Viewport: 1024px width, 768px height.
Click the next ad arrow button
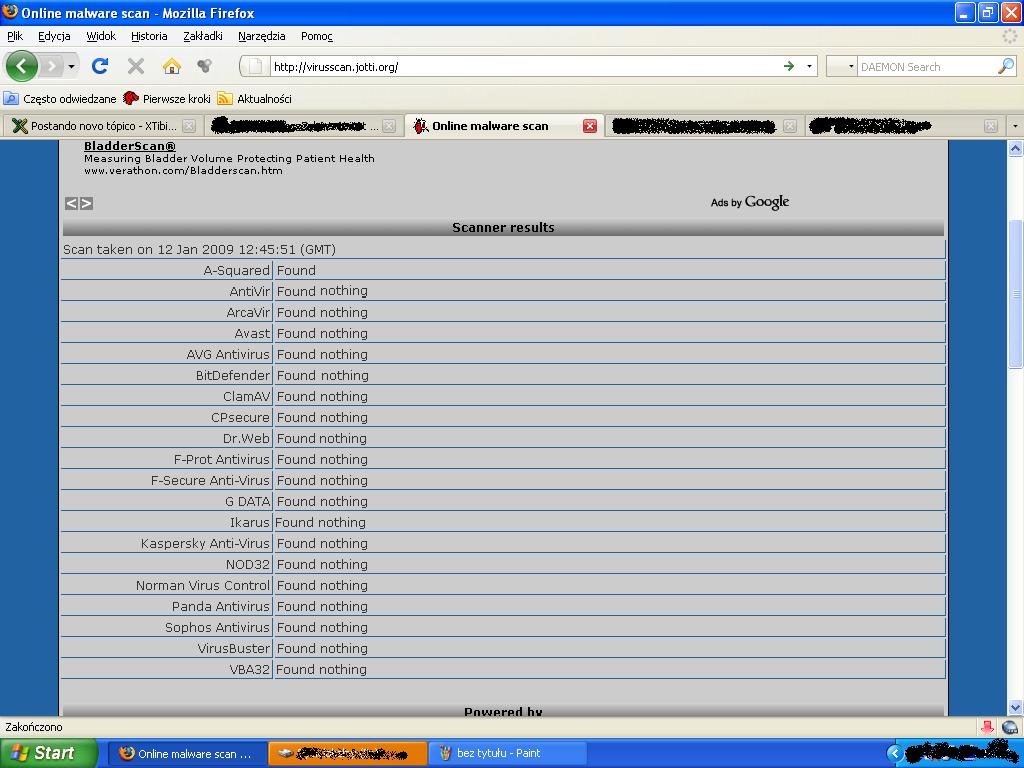86,204
